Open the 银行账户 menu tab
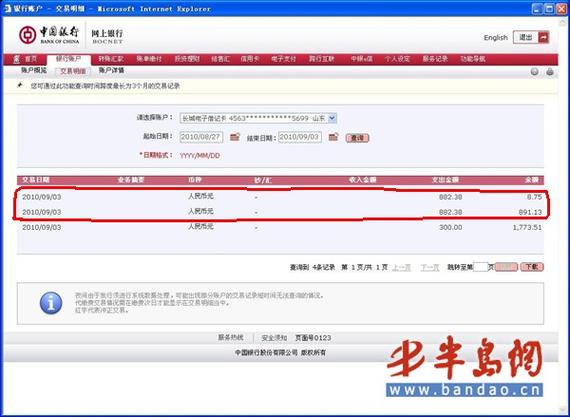570x417 pixels. pos(68,59)
